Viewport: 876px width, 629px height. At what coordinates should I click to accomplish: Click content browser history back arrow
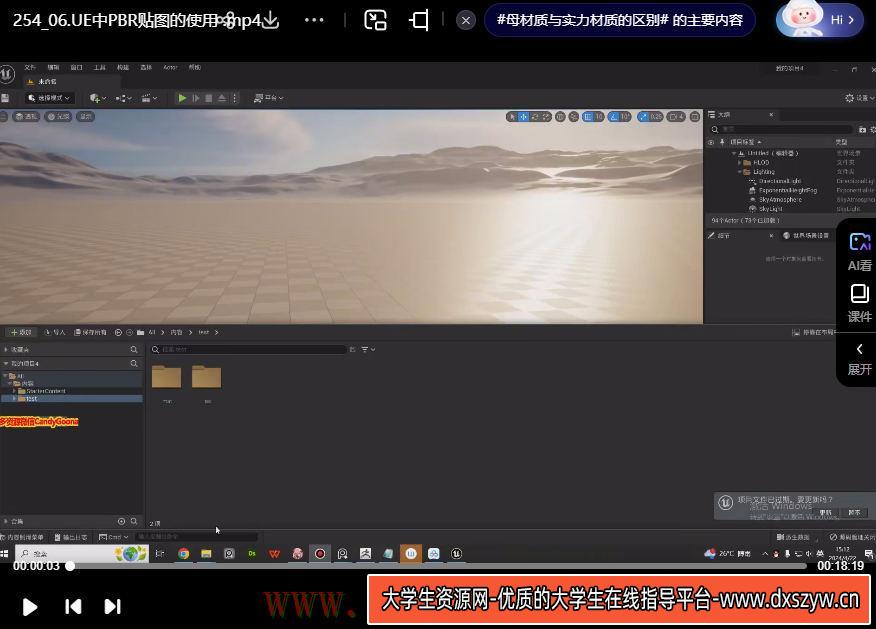coord(118,332)
